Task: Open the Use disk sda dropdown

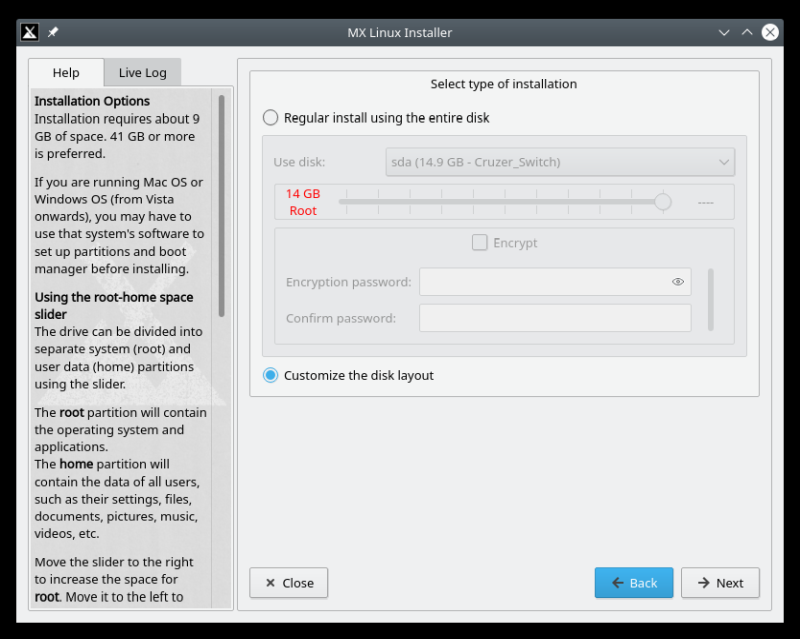Action: click(x=560, y=162)
